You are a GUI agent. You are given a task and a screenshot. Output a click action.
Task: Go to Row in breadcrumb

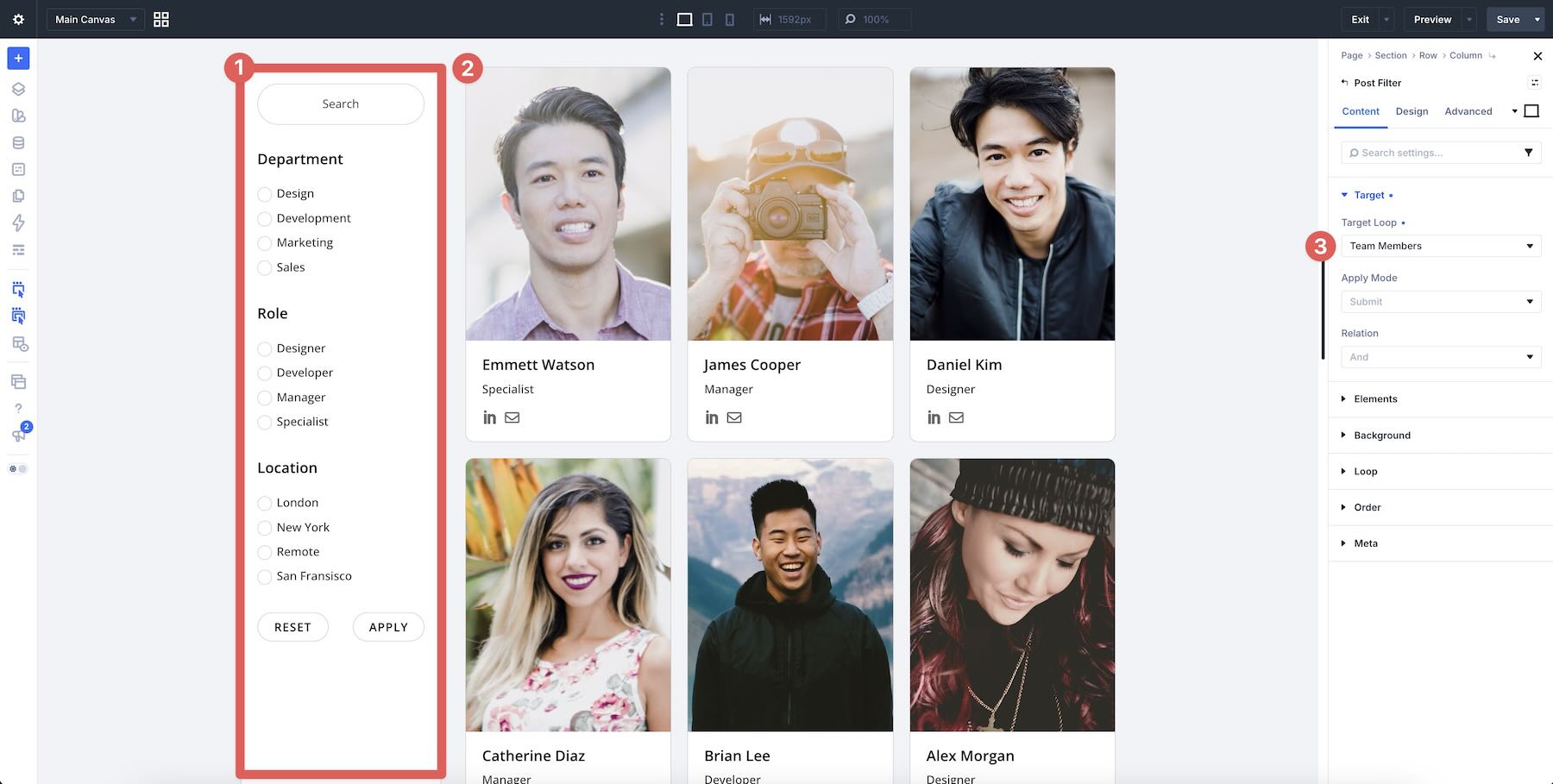coord(1428,55)
